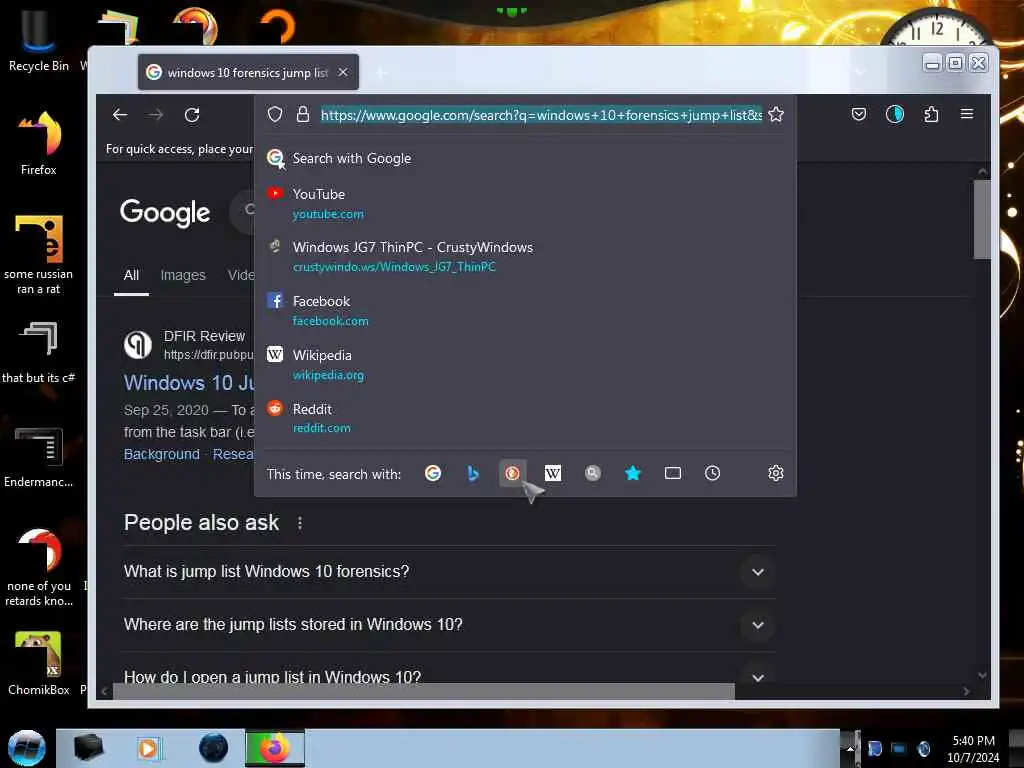Open the windows 10 forensics jump list tab
This screenshot has width=1024, height=768.
(248, 72)
